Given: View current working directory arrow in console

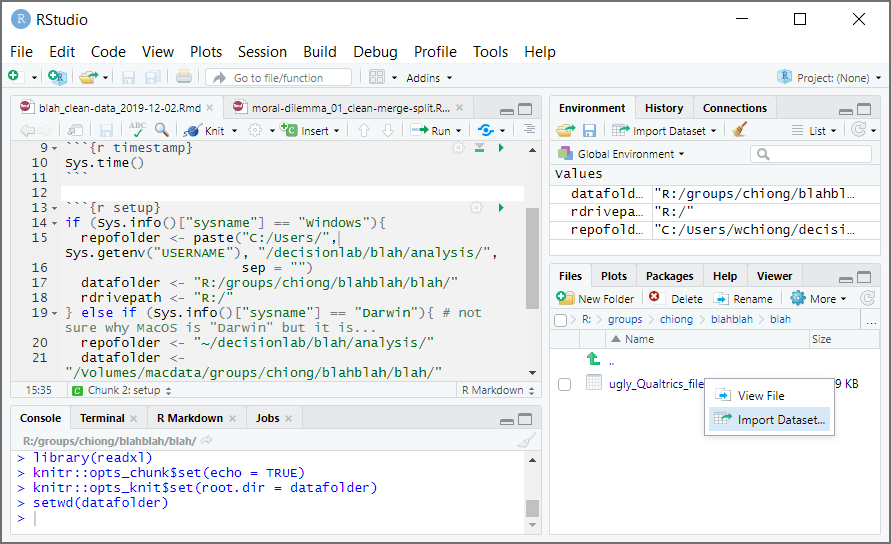Looking at the screenshot, I should (207, 440).
